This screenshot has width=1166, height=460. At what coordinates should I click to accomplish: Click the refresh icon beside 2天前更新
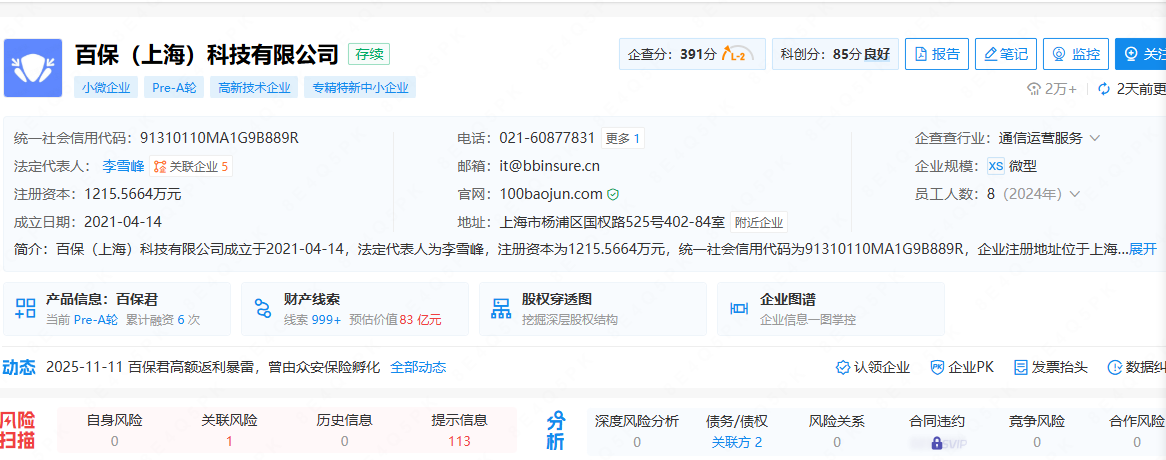pos(1104,89)
